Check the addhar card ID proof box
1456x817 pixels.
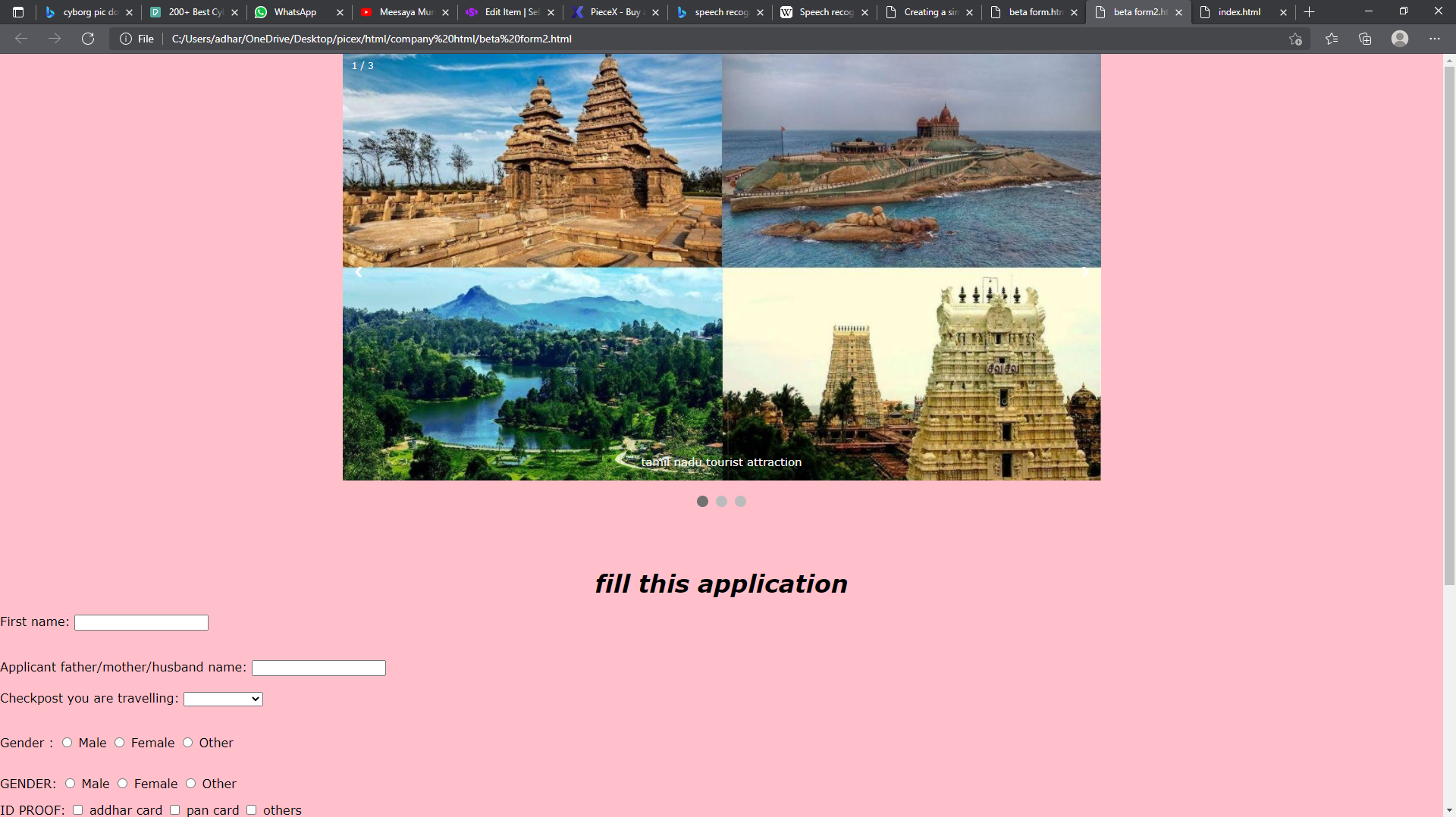tap(77, 810)
